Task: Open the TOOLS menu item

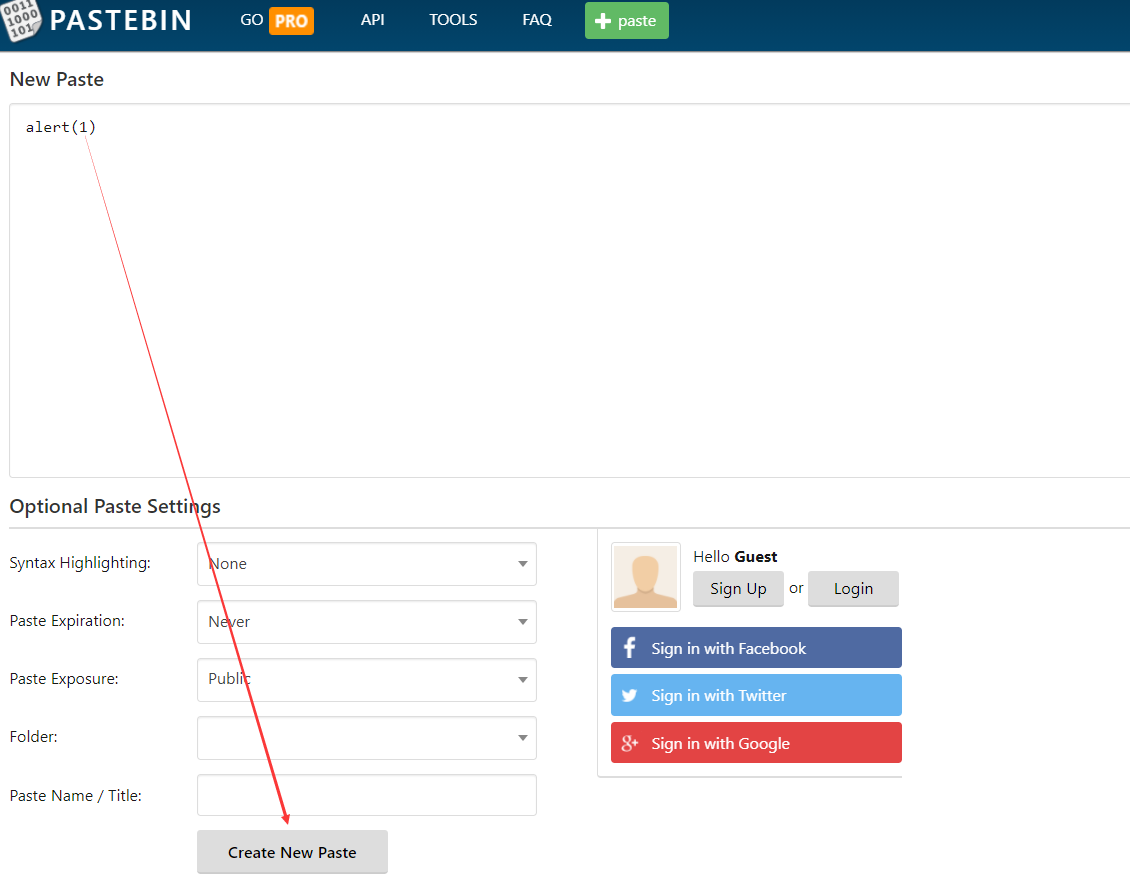Action: [453, 20]
